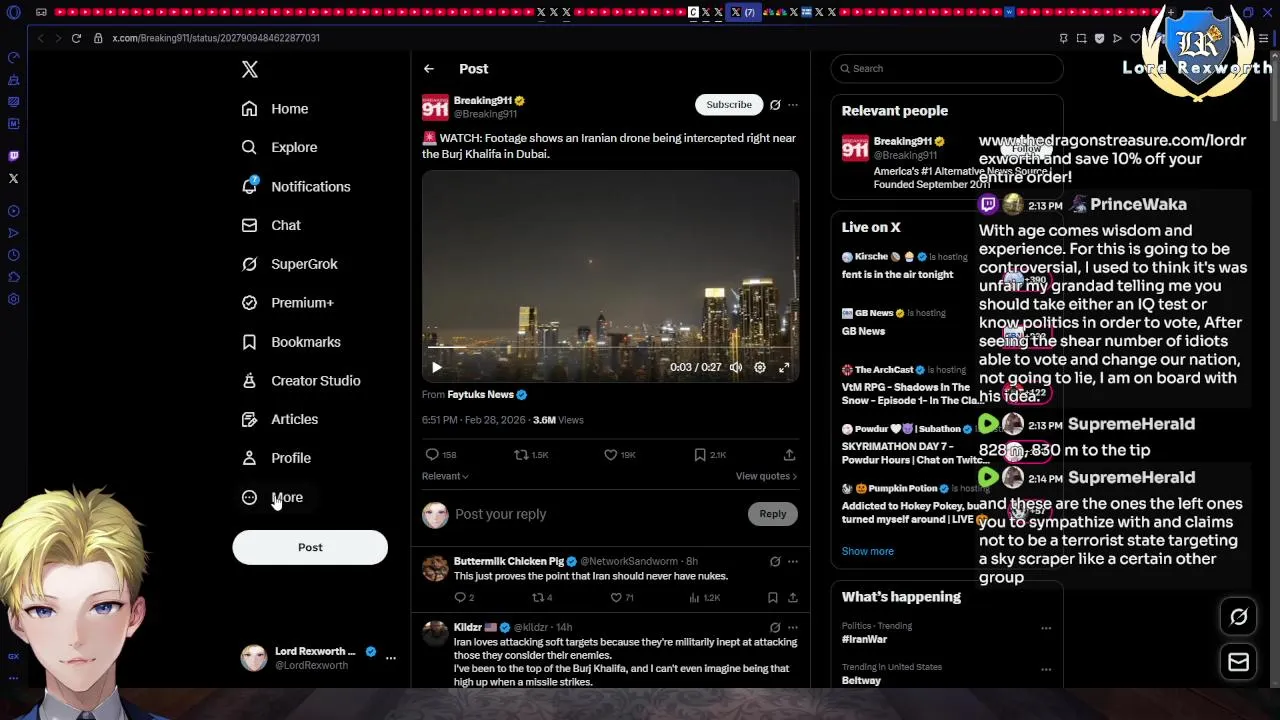Viewport: 1280px width, 720px height.
Task: Open the 3.6M Views count
Action: click(558, 421)
